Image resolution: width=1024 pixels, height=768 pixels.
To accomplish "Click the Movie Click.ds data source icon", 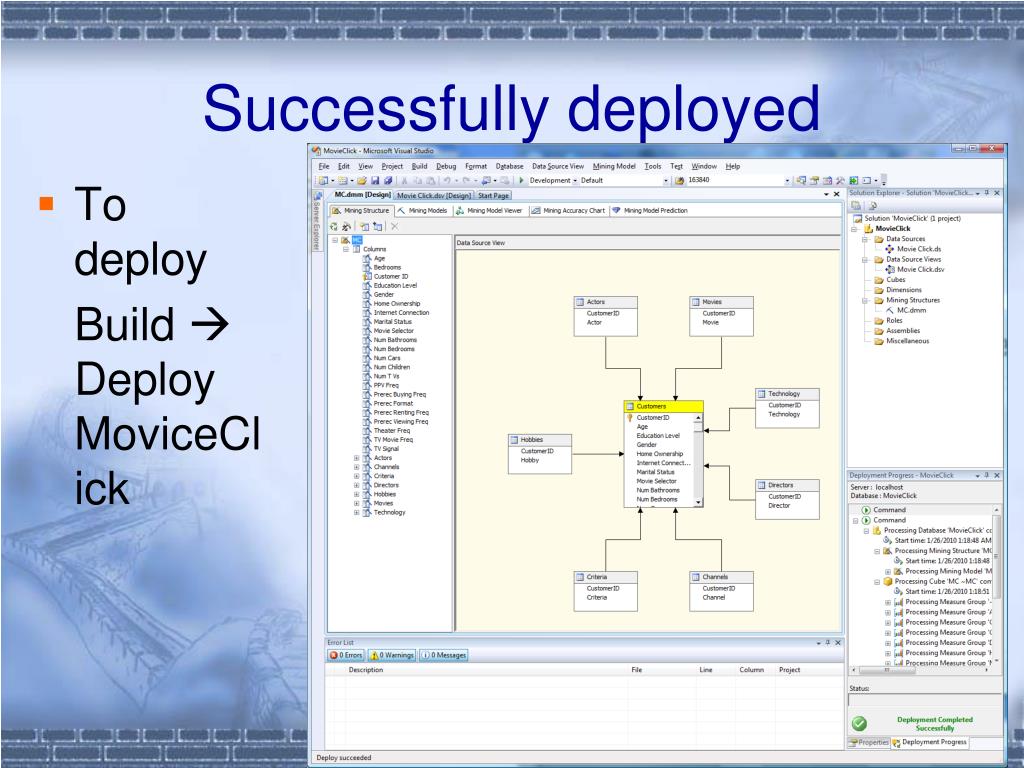I will point(889,249).
